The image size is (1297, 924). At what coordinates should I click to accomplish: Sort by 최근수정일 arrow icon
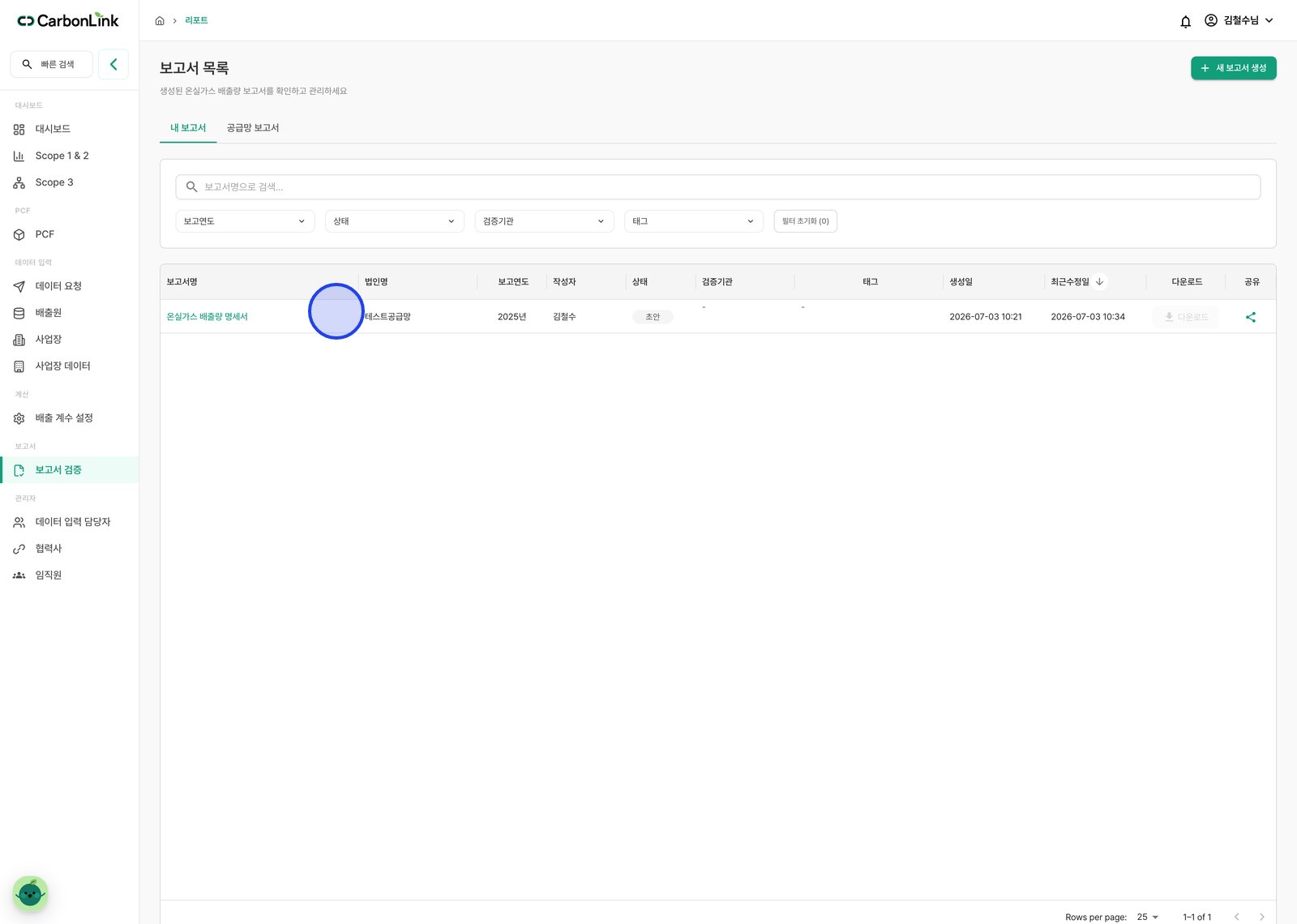1099,282
